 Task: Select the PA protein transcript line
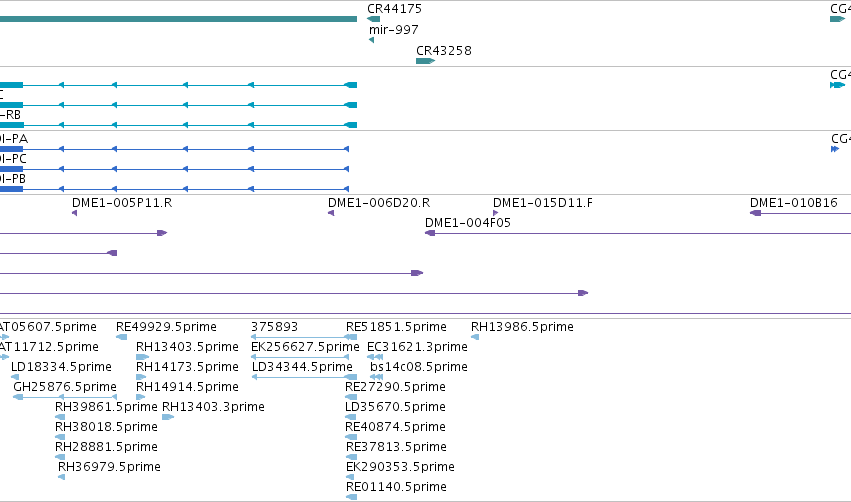(x=174, y=149)
